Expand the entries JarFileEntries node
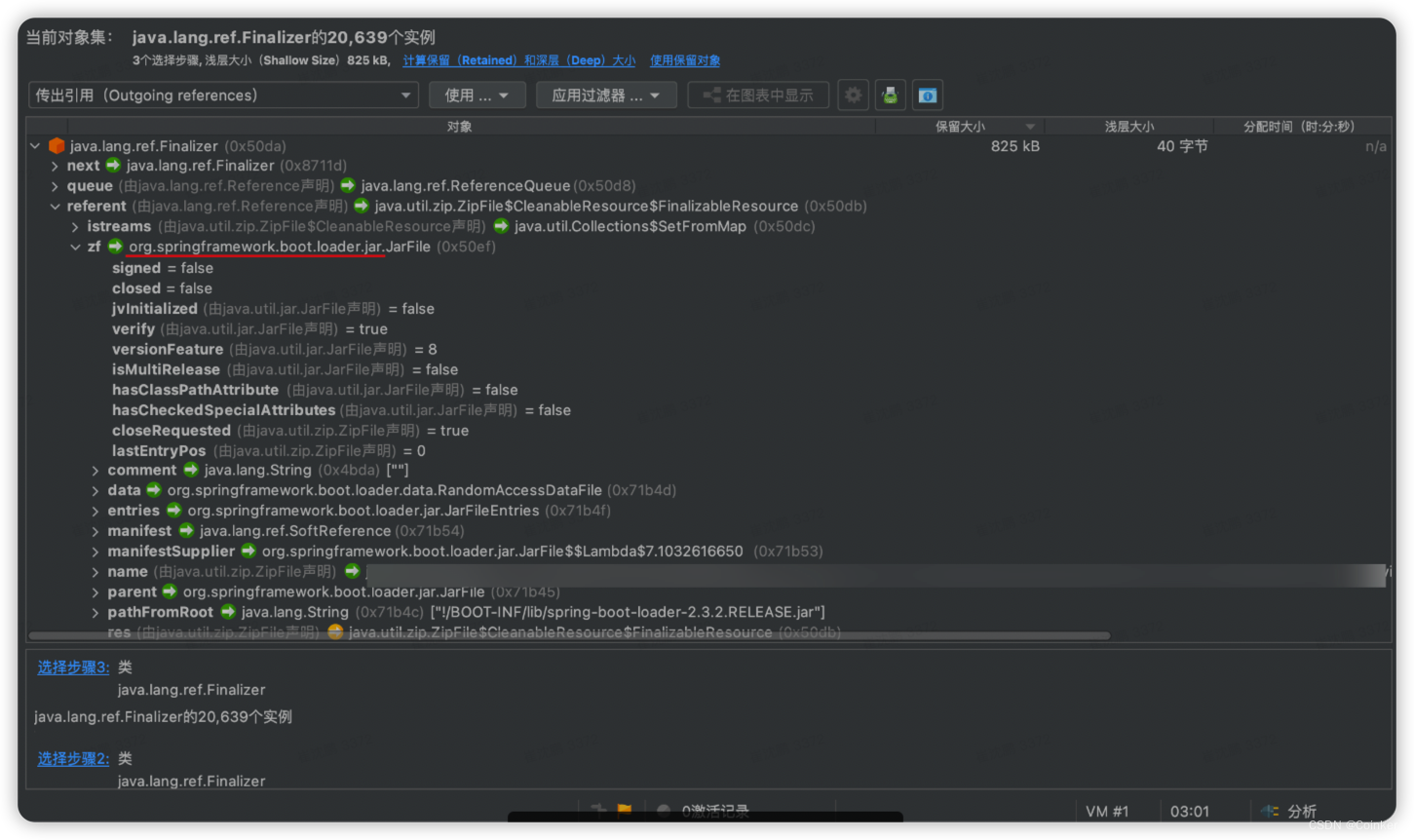Viewport: 1414px width, 840px height. point(96,512)
